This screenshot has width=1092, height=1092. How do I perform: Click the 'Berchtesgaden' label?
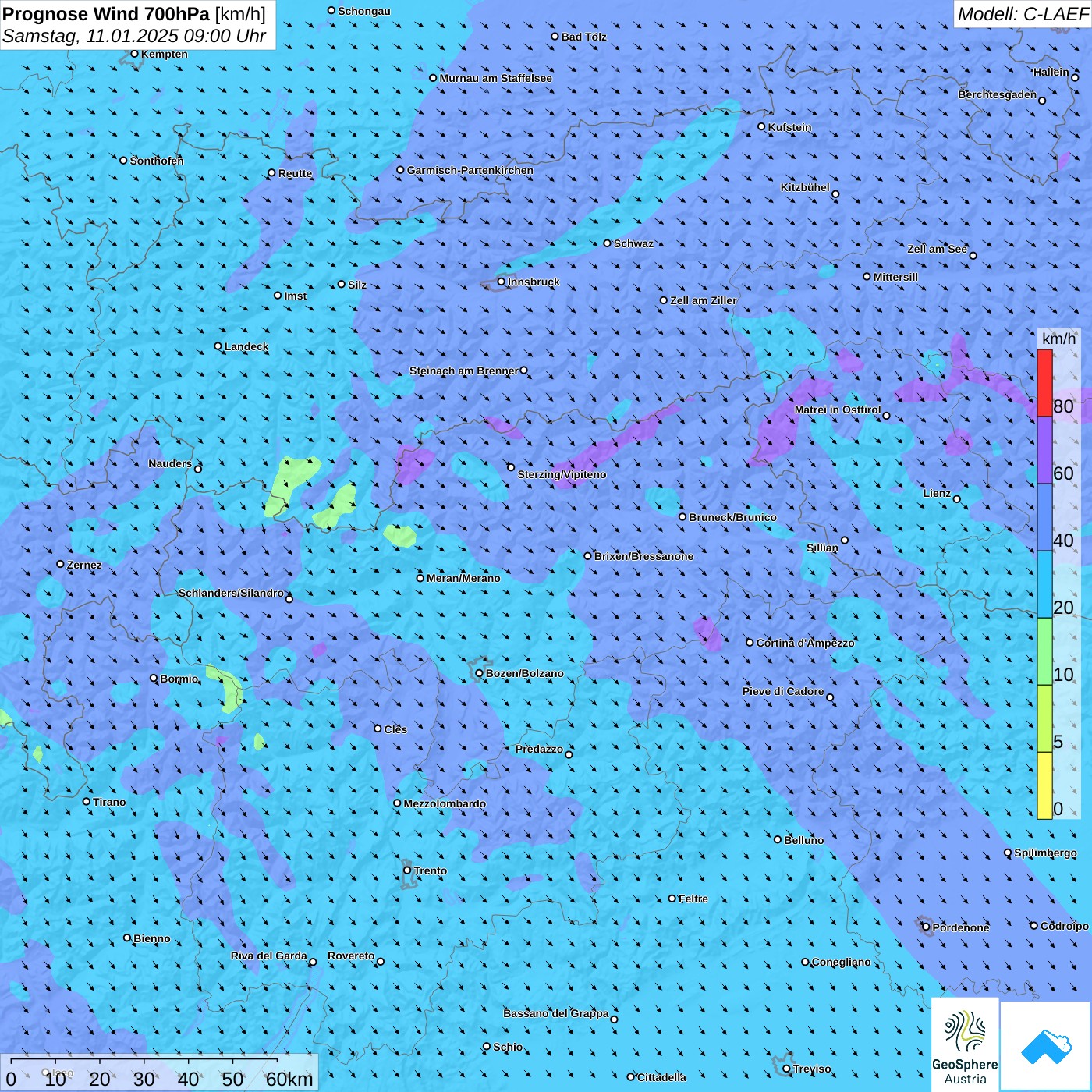coord(997,94)
